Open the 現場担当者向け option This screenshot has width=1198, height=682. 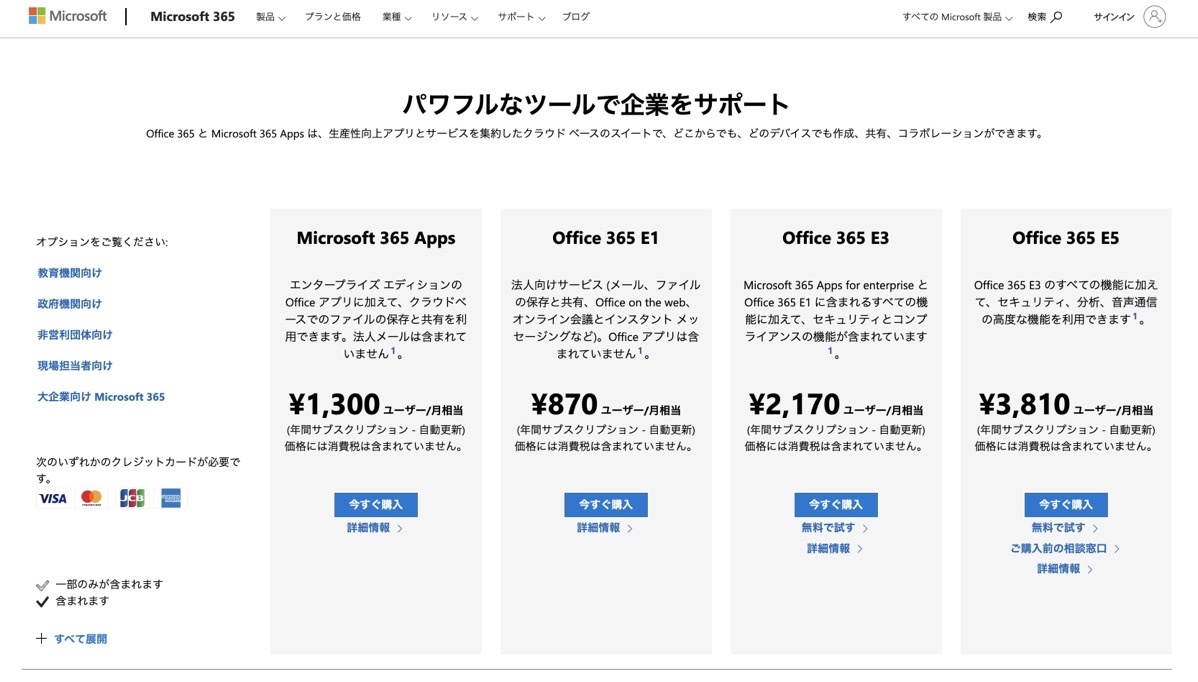pos(75,366)
